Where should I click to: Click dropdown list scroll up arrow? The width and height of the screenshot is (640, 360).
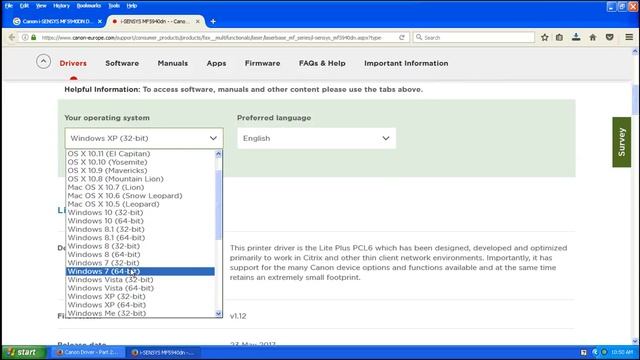pyautogui.click(x=218, y=154)
